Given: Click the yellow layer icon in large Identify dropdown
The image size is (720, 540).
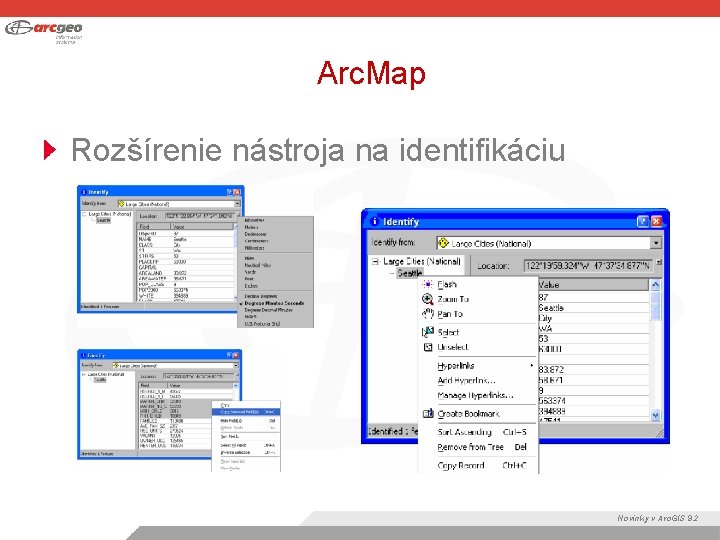Looking at the screenshot, I should pos(443,243).
